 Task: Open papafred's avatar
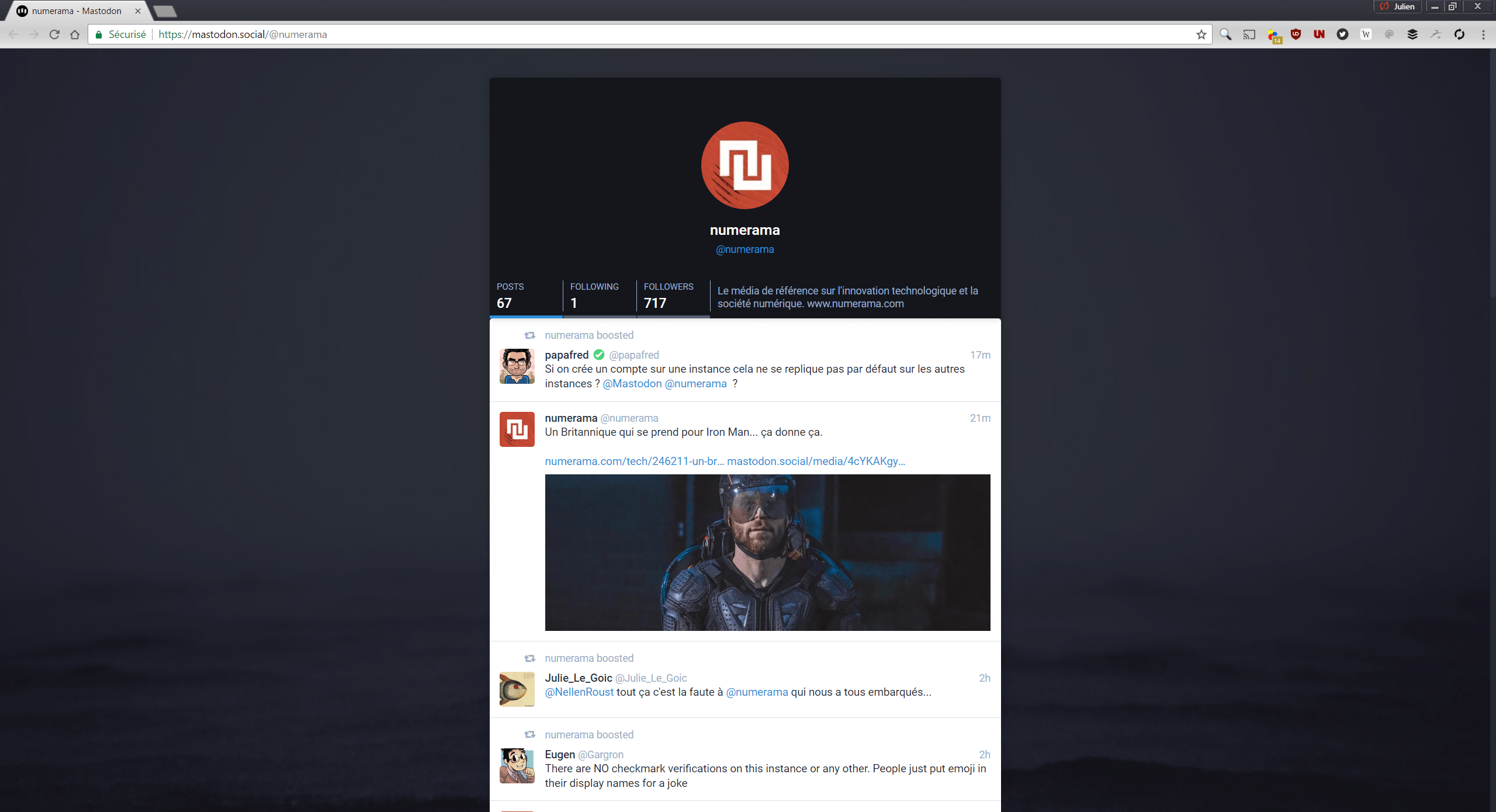[x=517, y=366]
